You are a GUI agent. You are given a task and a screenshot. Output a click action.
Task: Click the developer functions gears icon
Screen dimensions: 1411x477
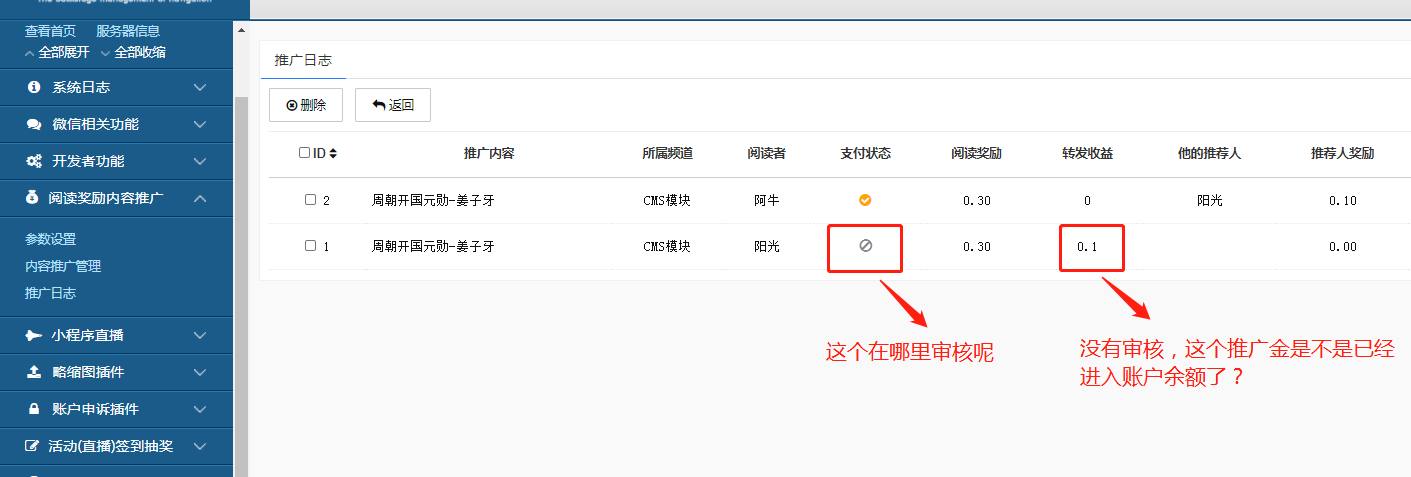click(34, 161)
